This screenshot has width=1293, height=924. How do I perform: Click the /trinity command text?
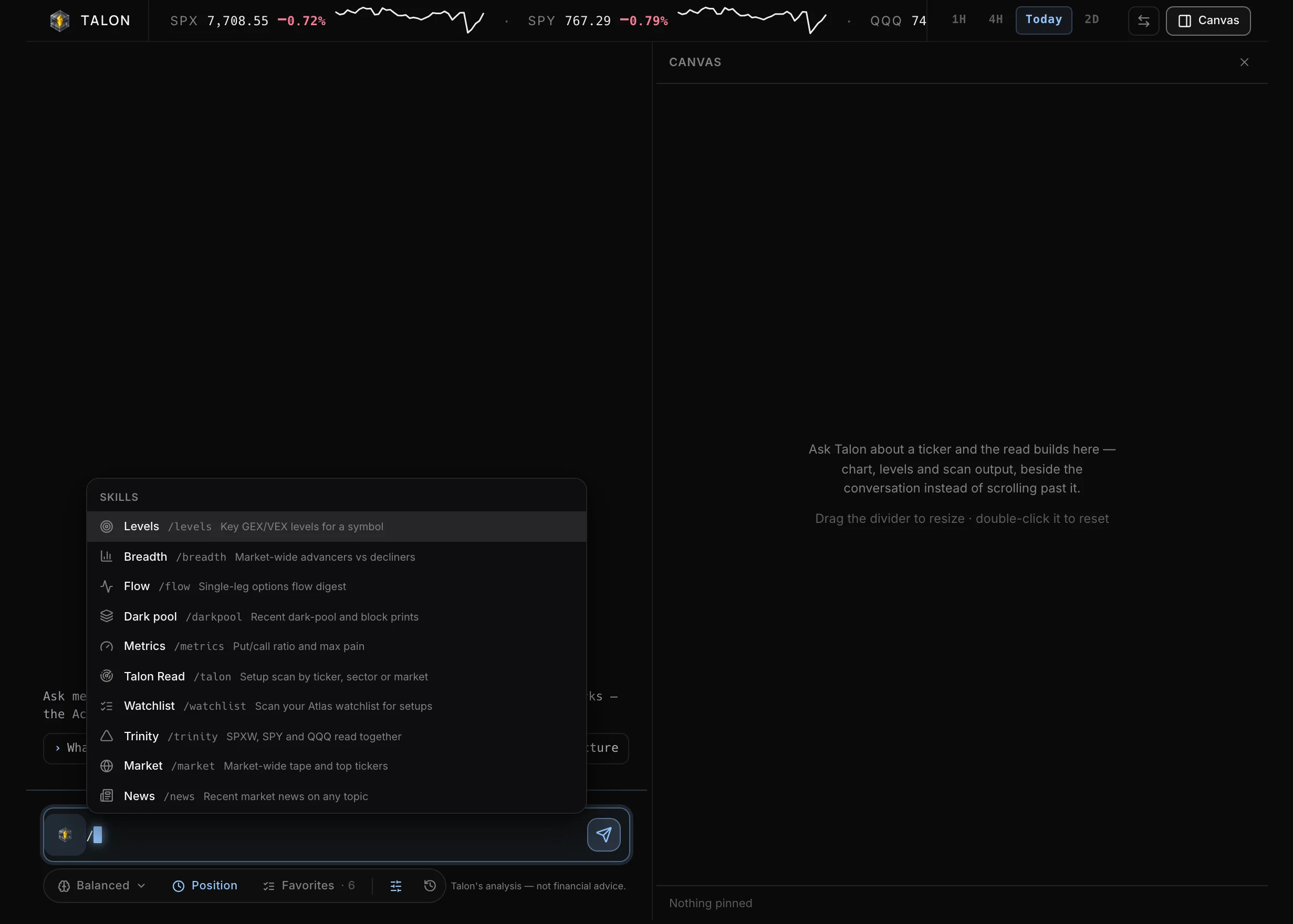[x=192, y=736]
